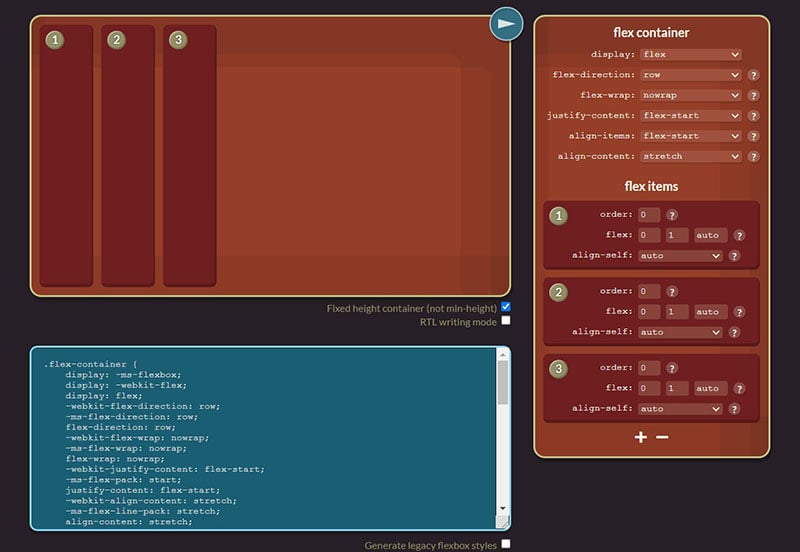Toggle Fixed height container checkbox

(x=506, y=307)
